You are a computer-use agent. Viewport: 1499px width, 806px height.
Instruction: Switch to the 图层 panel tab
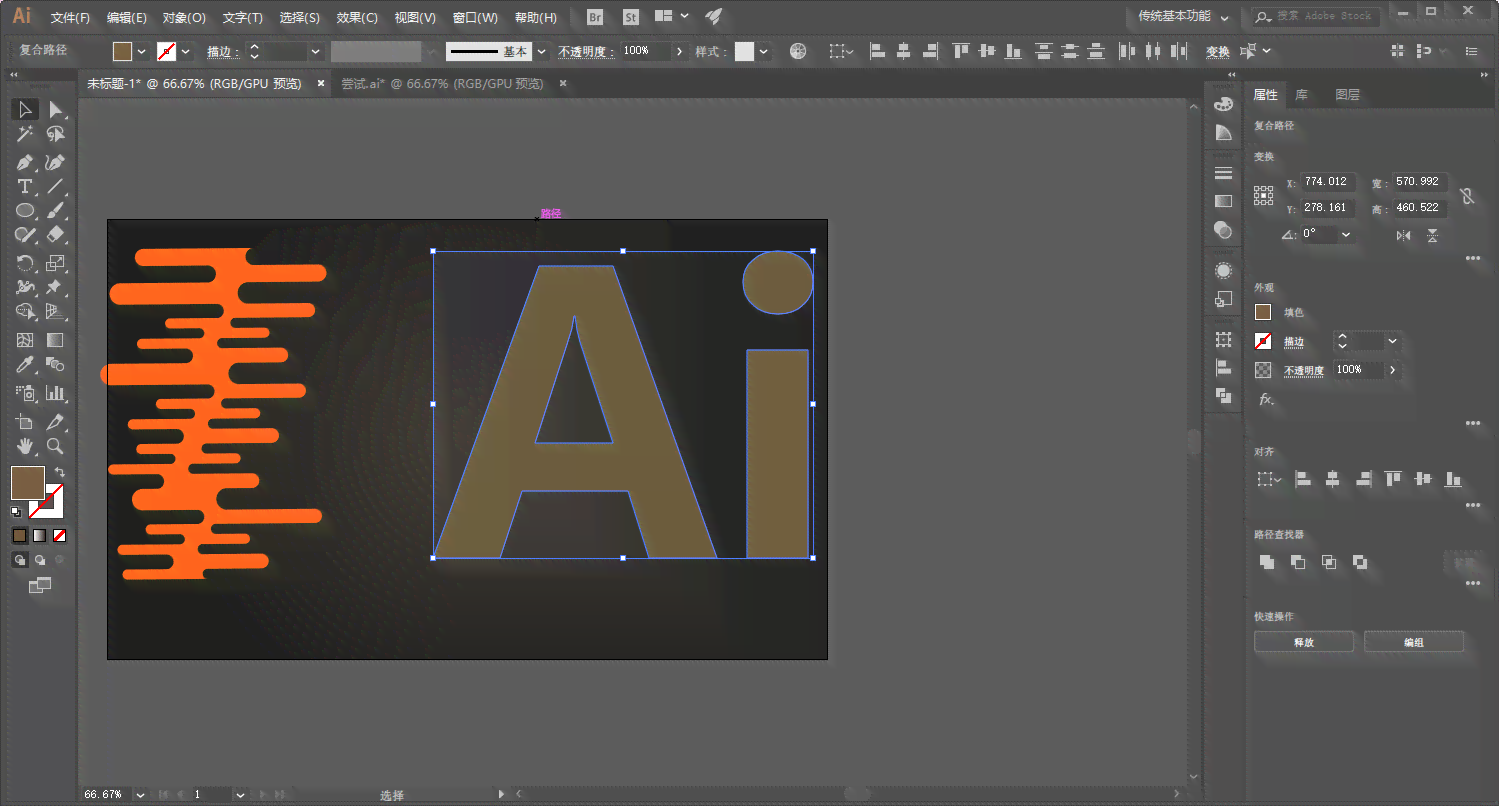[1347, 95]
